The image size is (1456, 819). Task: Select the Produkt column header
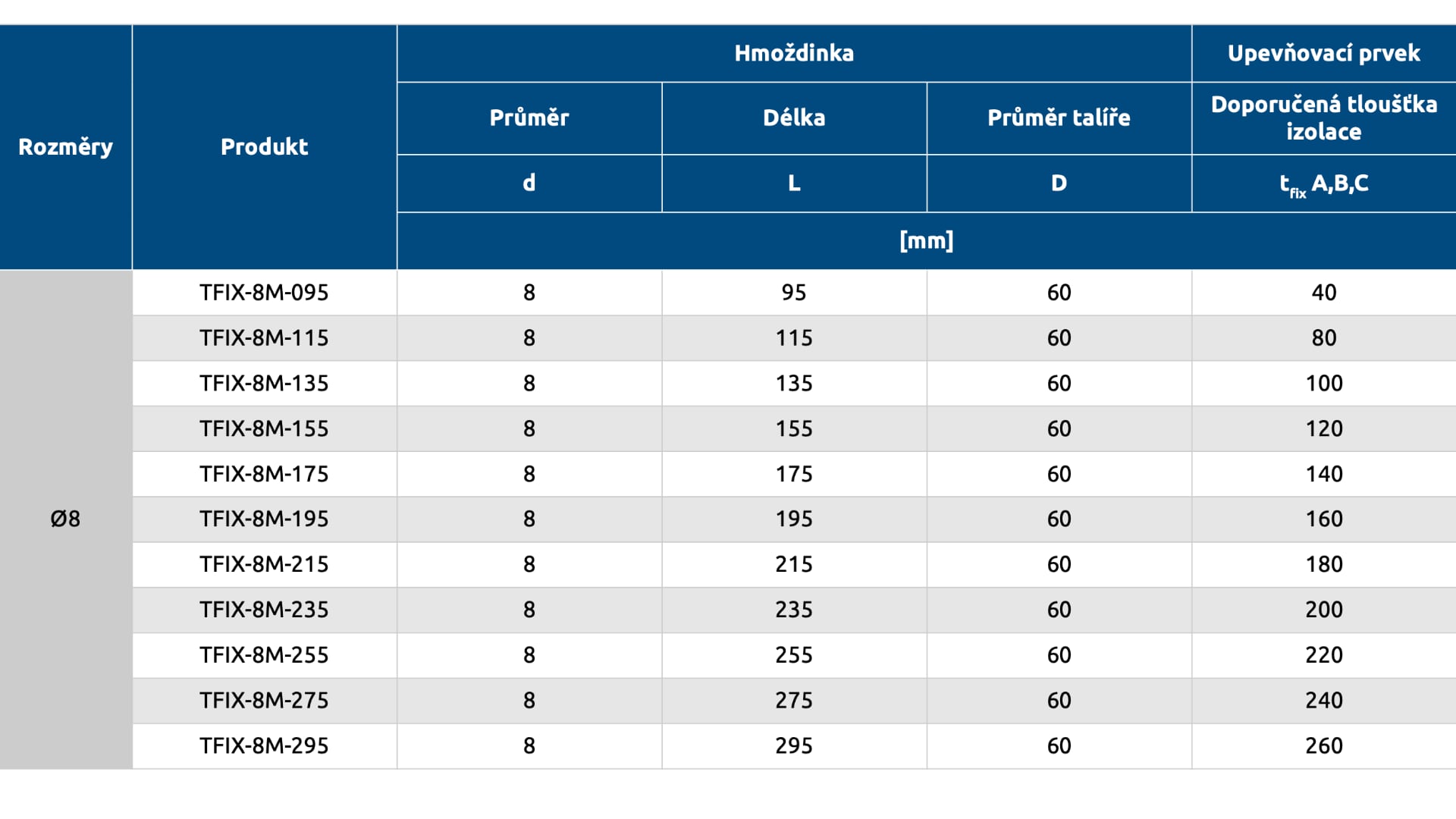(x=264, y=147)
